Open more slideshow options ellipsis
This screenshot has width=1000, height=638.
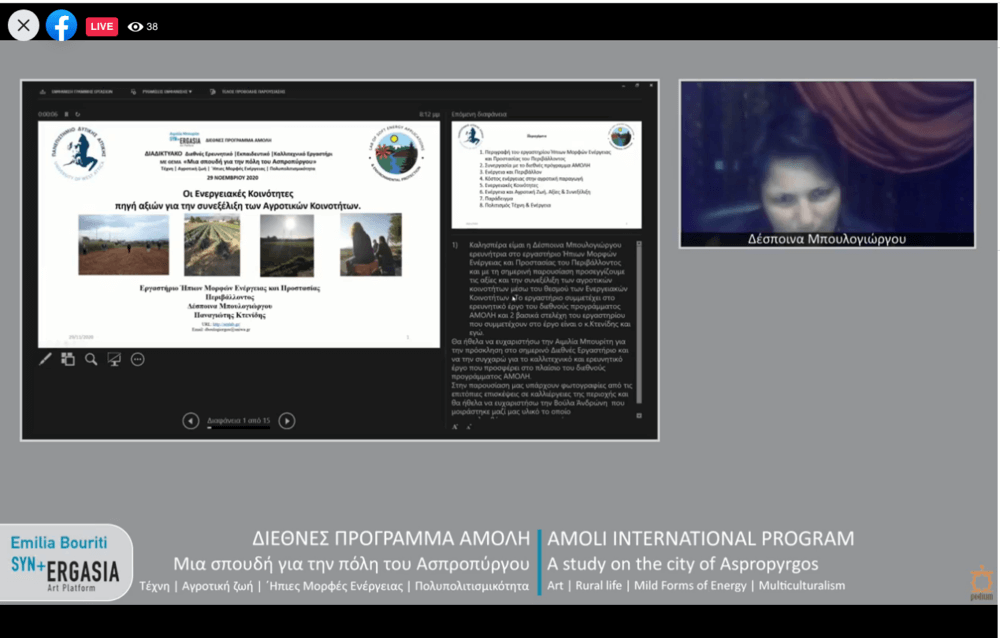pyautogui.click(x=138, y=359)
